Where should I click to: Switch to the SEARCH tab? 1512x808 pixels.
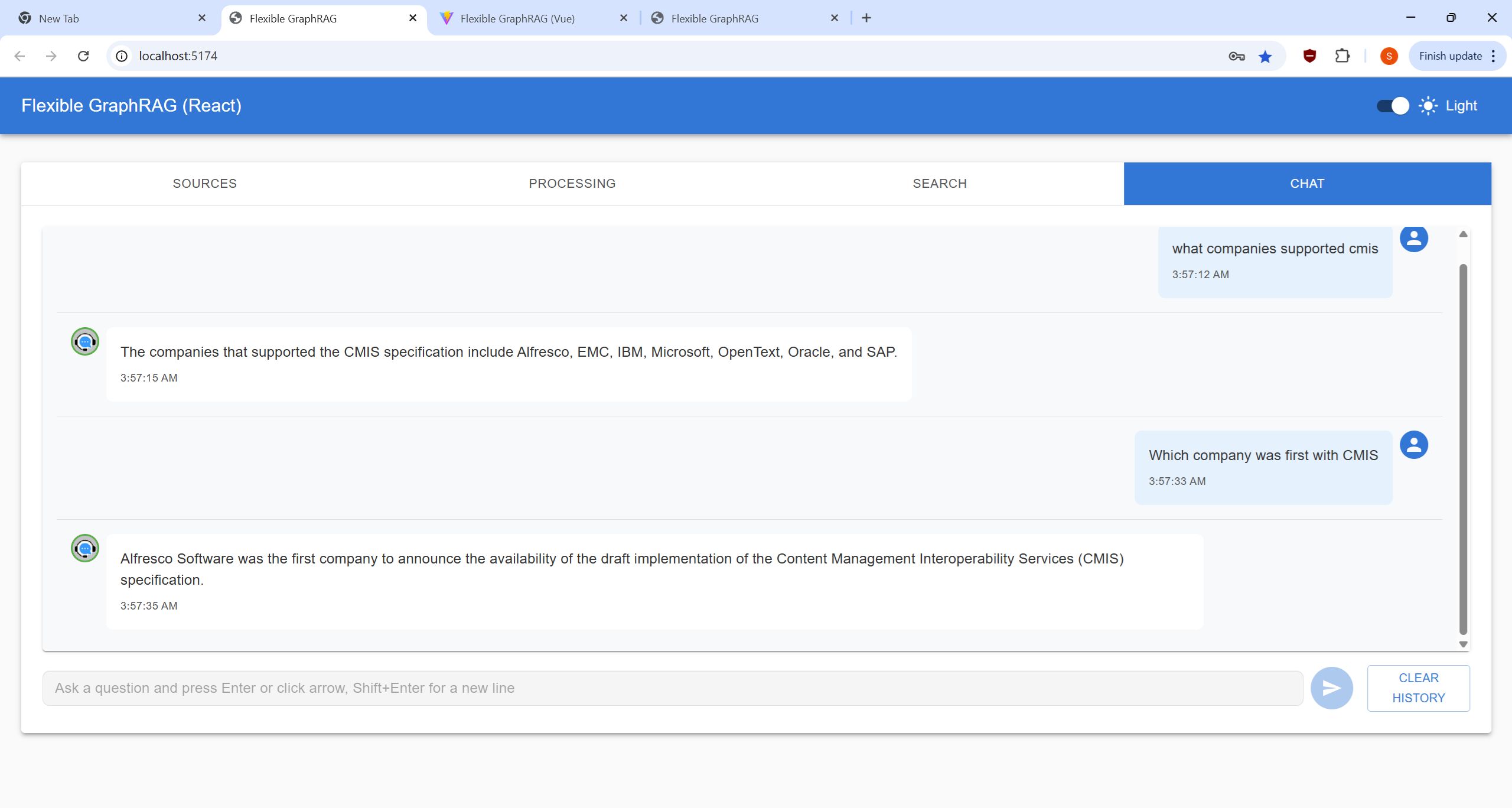pos(939,183)
